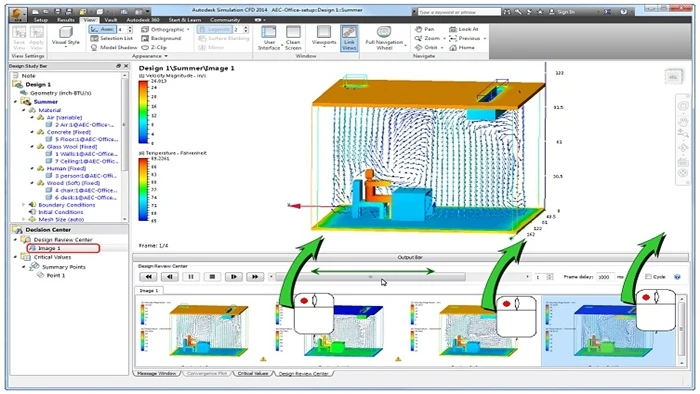This screenshot has width=700, height=394.
Task: Open the Critical Values output tab
Action: click(x=253, y=373)
